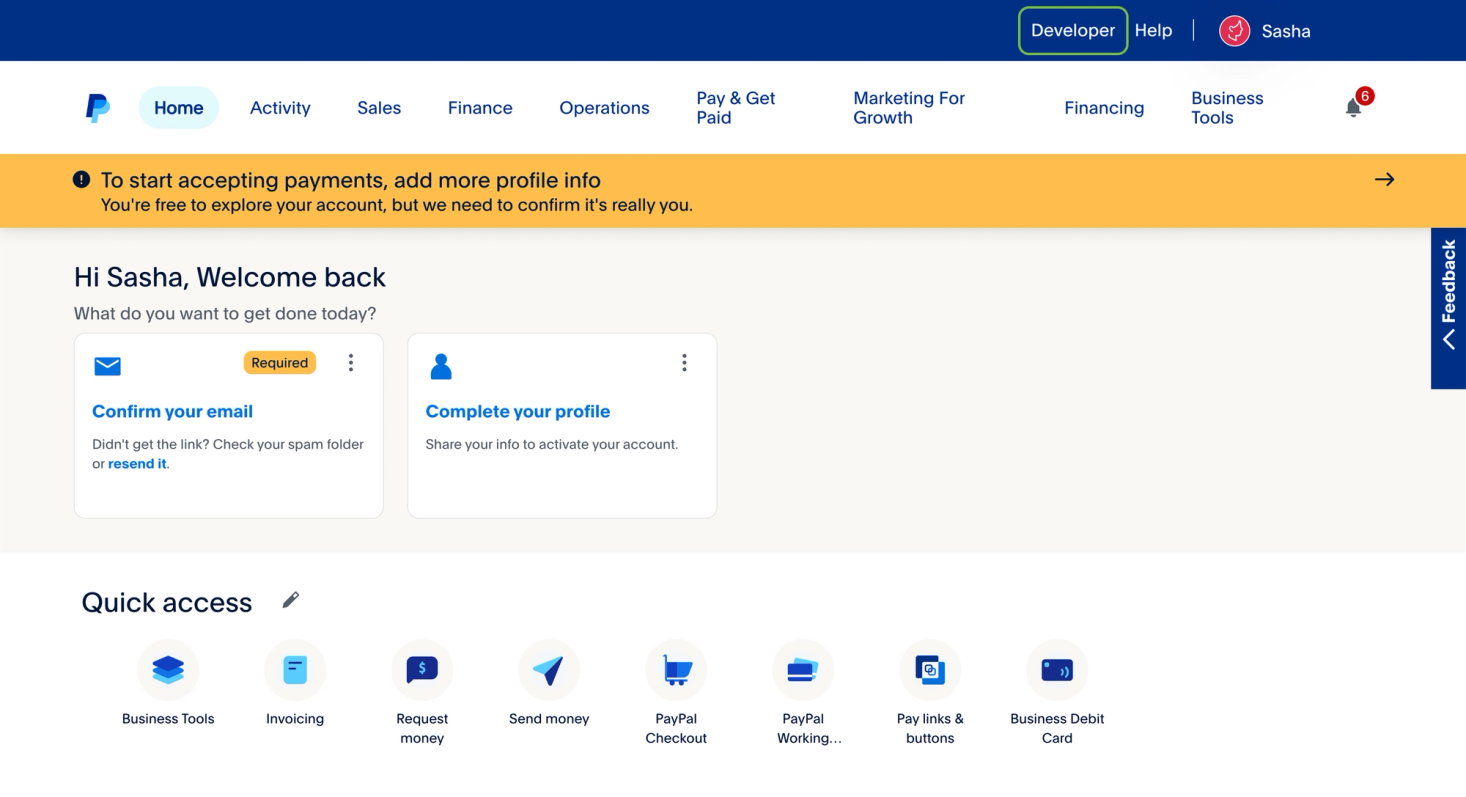
Task: Open the options menu on Complete your profile card
Action: click(684, 363)
